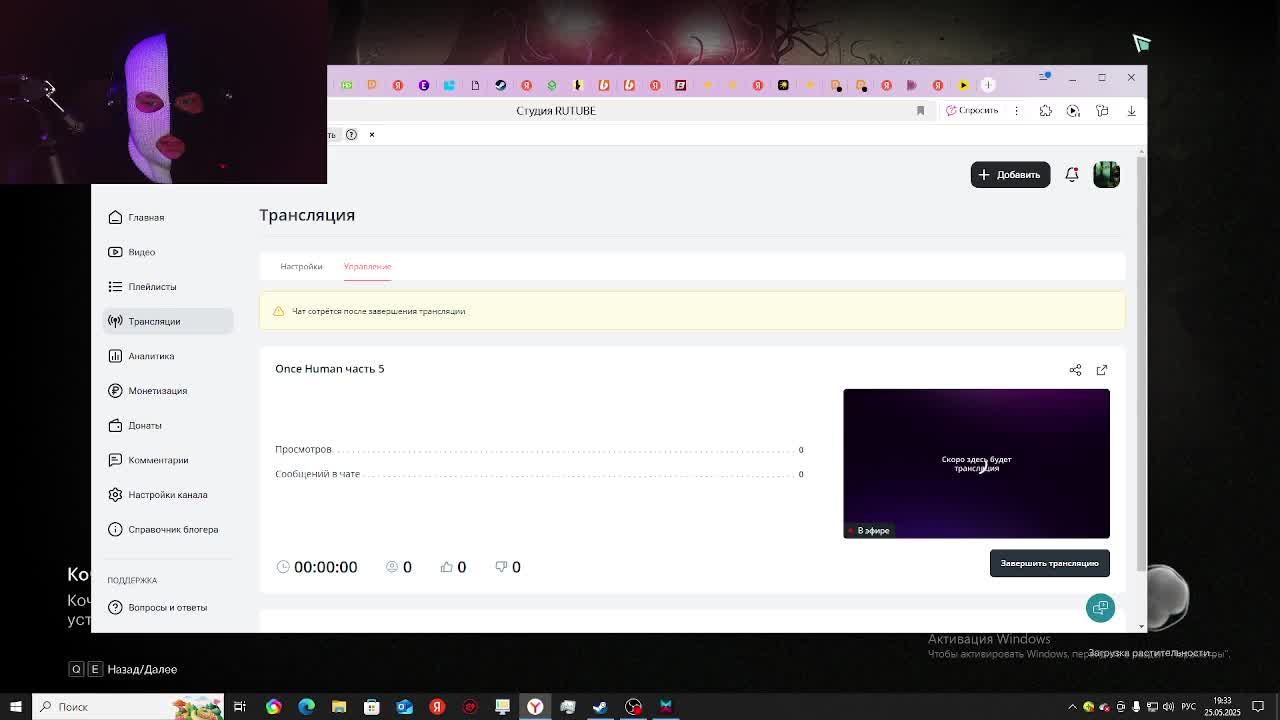The width and height of the screenshot is (1280, 720).
Task: Open the support chat floating button
Action: pos(1100,607)
